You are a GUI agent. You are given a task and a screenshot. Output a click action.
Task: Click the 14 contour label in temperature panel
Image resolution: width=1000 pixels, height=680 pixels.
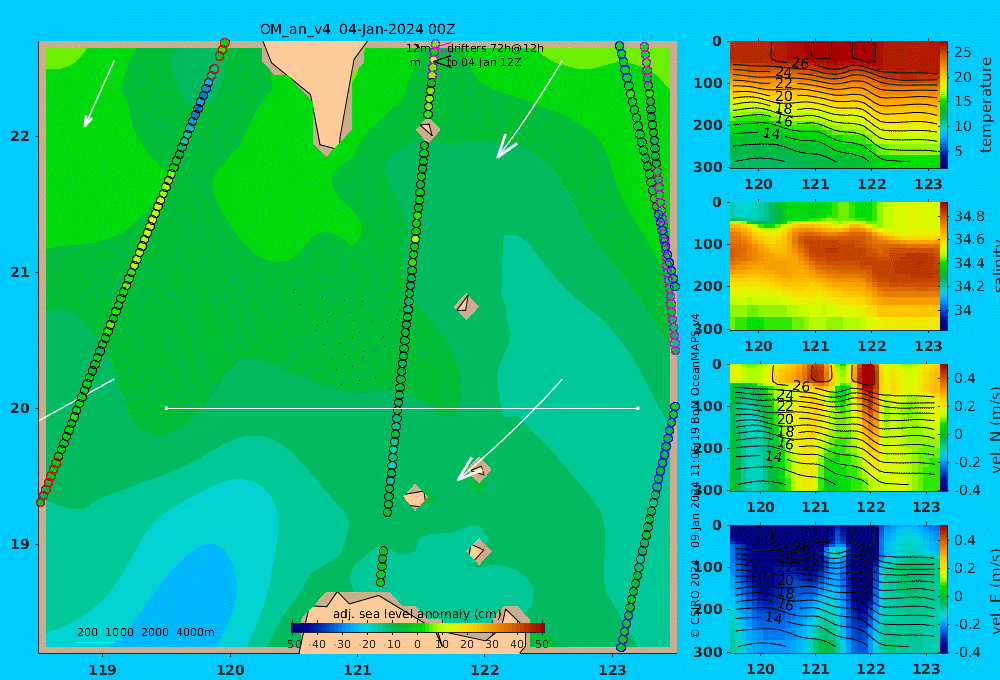[x=772, y=134]
